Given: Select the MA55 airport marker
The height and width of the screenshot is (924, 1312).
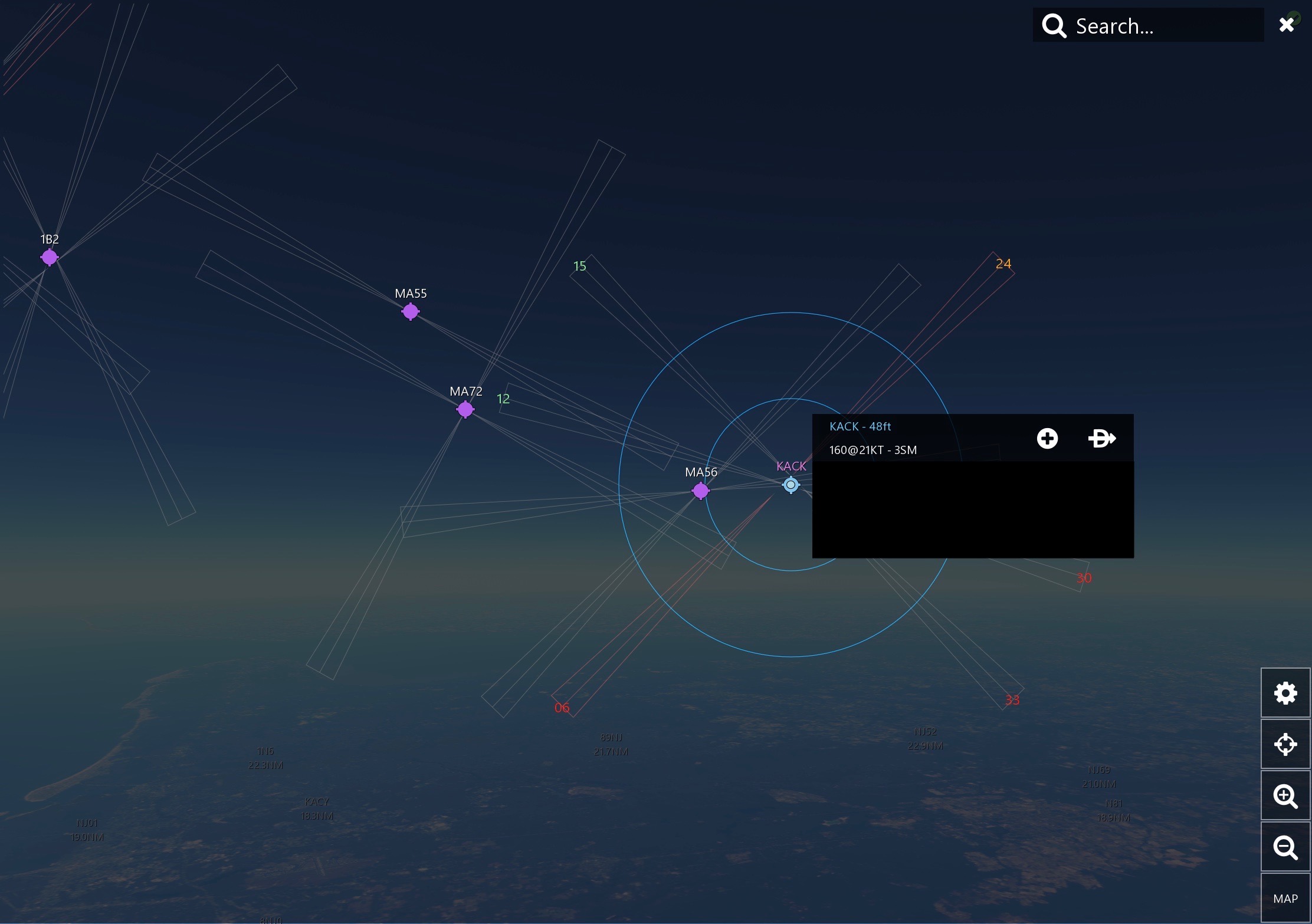Looking at the screenshot, I should pos(410,311).
